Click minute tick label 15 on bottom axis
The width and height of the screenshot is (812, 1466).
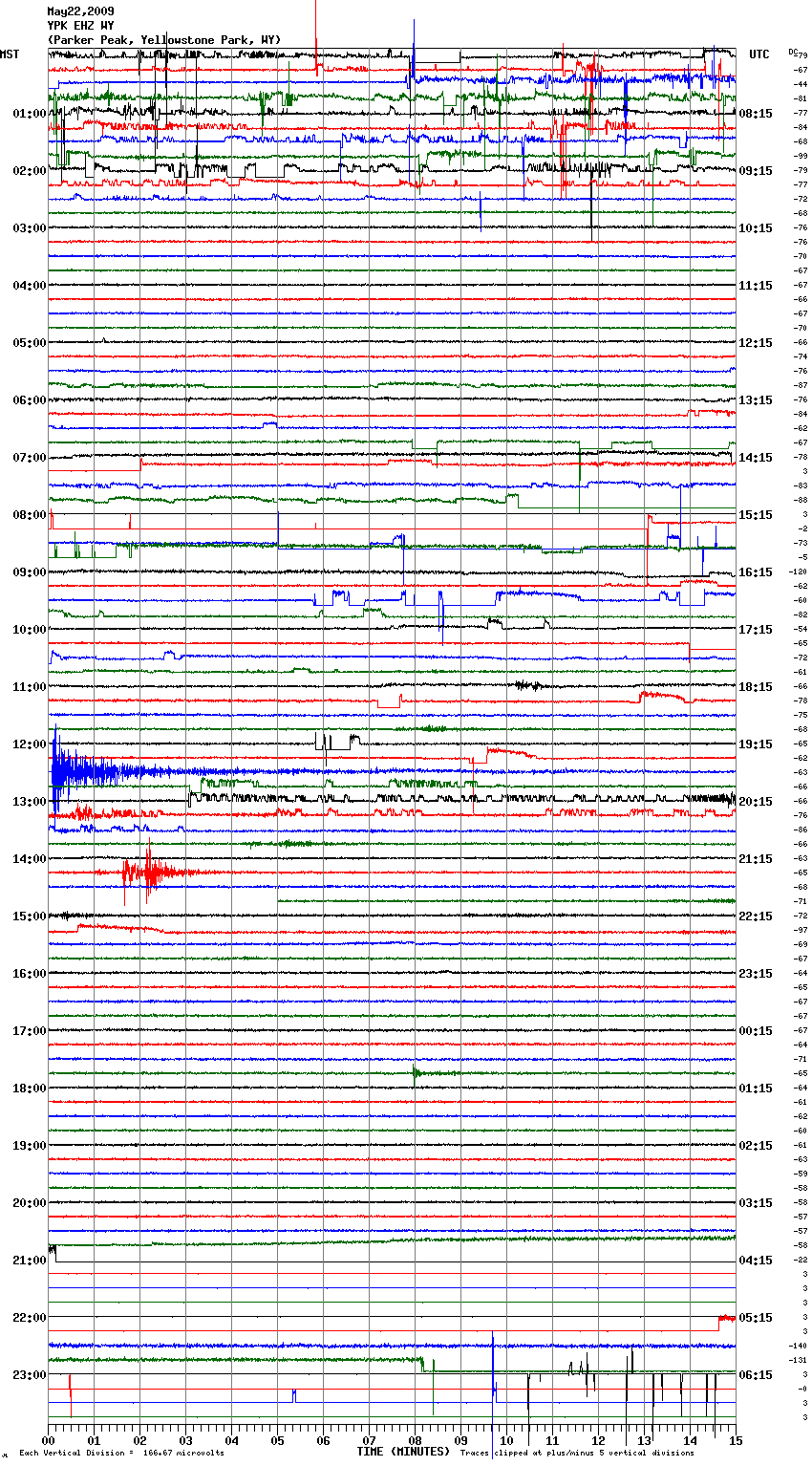pos(736,1440)
